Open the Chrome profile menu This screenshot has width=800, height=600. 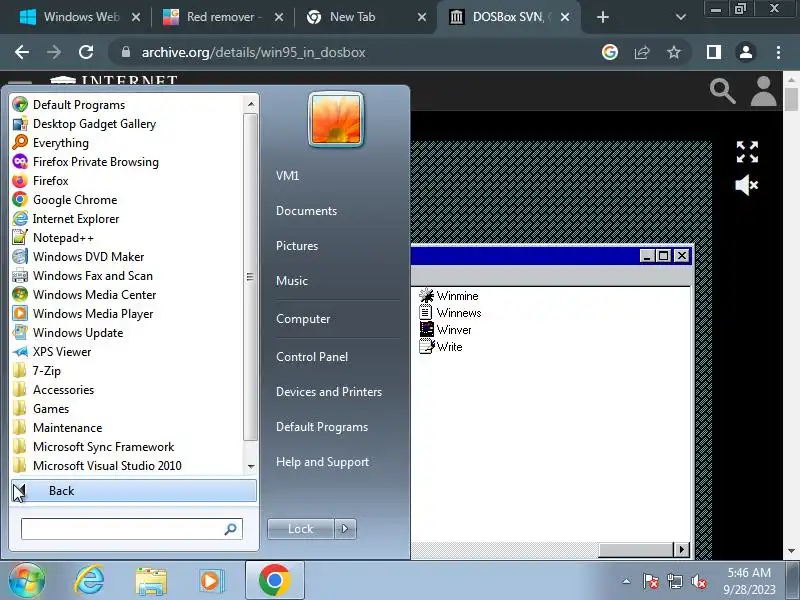(x=746, y=52)
